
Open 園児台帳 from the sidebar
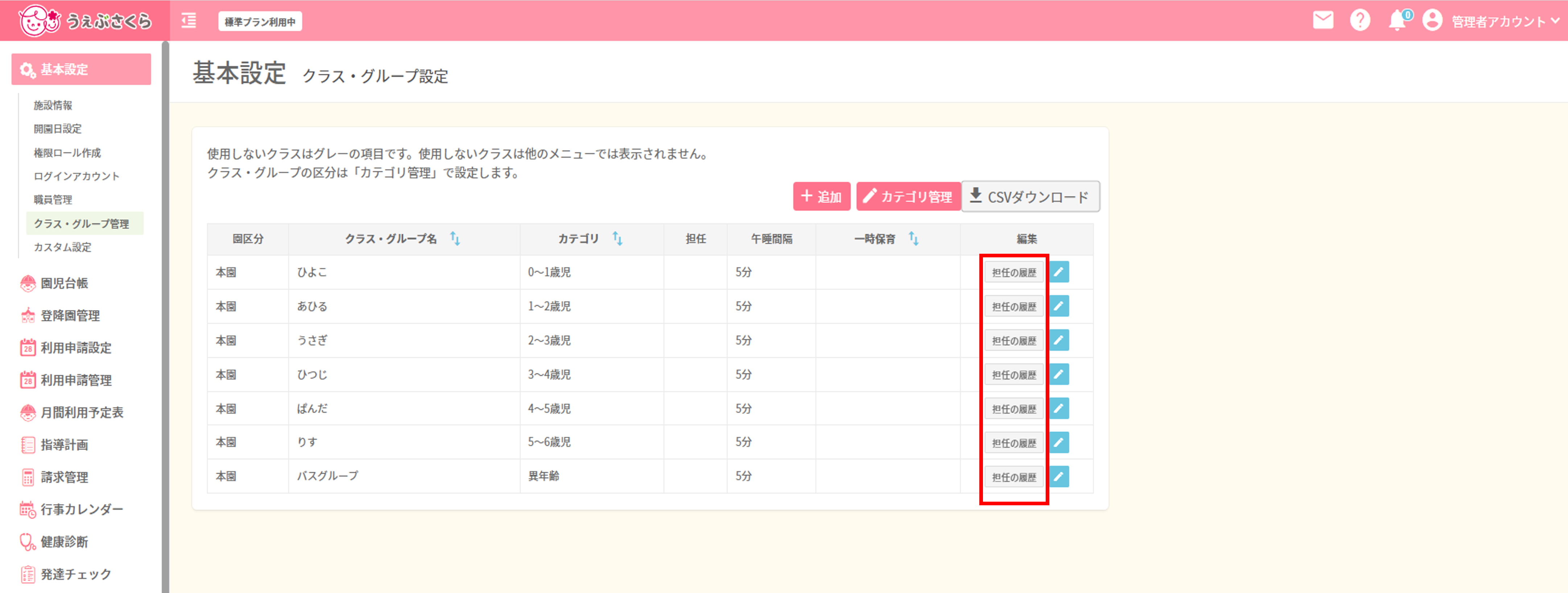pyautogui.click(x=55, y=283)
